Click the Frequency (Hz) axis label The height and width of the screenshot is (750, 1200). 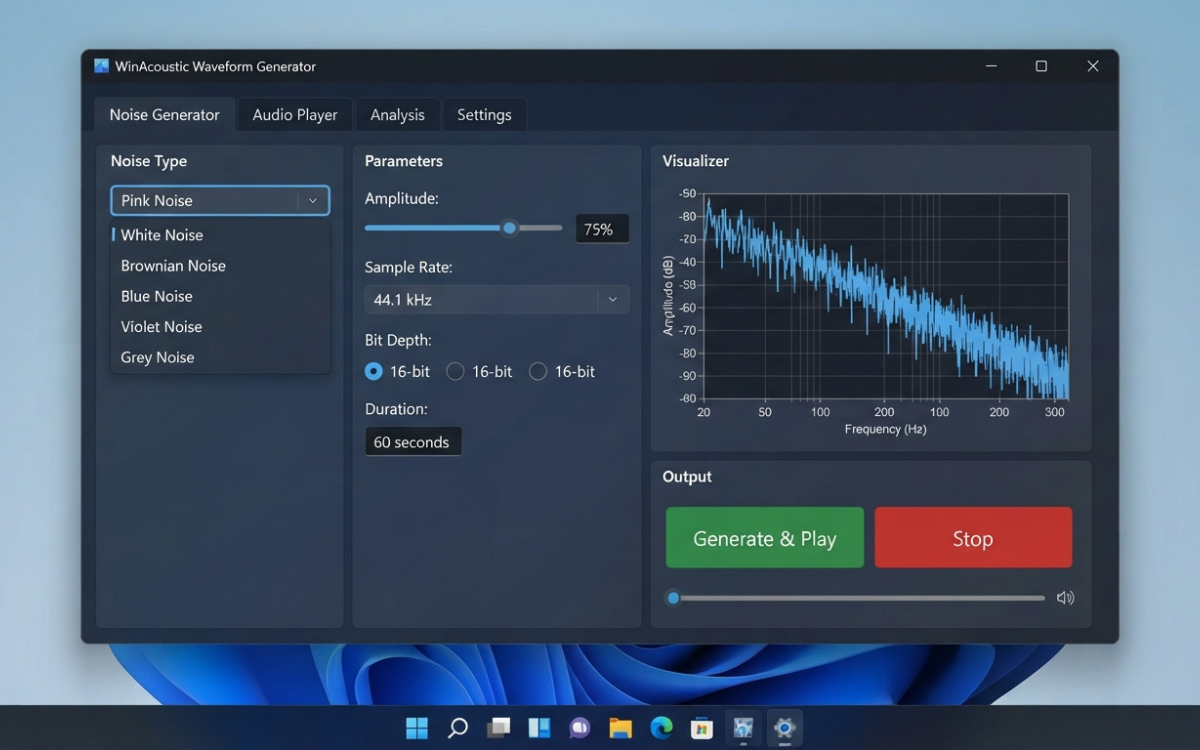click(885, 429)
